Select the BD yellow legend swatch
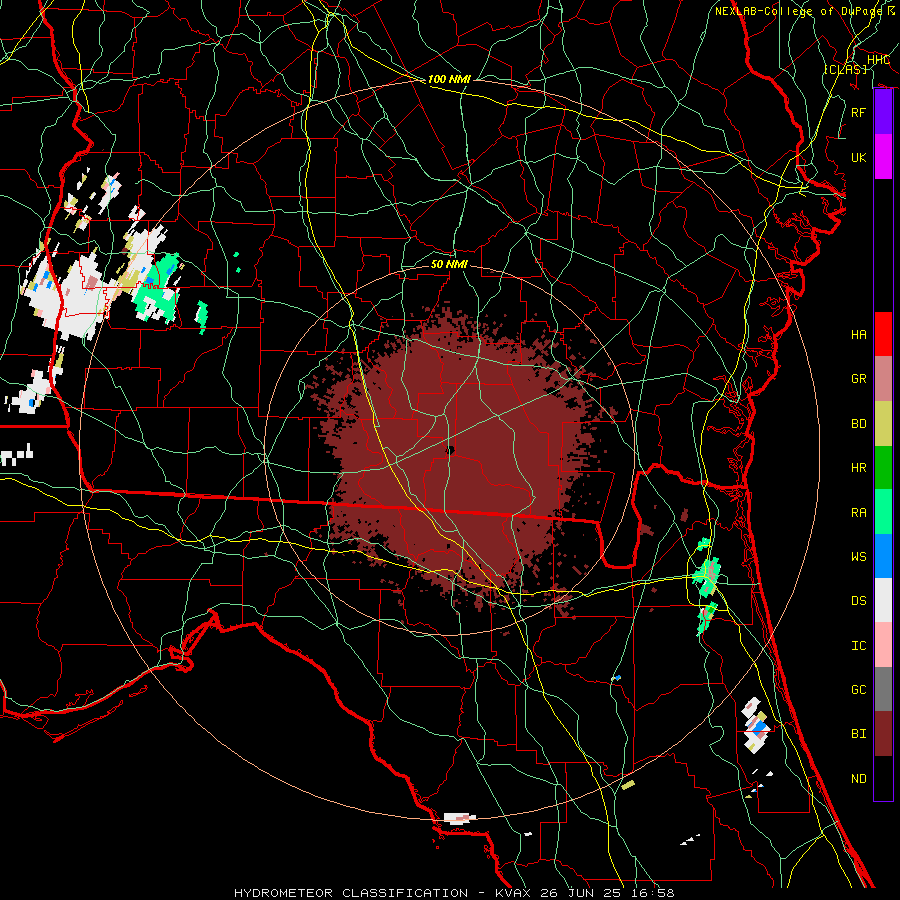 883,423
